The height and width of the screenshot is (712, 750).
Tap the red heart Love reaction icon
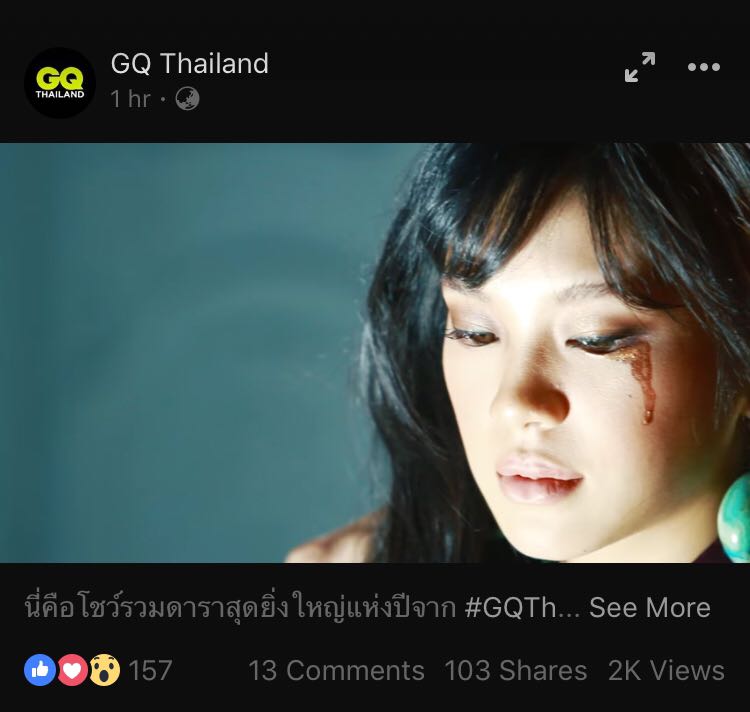72,670
